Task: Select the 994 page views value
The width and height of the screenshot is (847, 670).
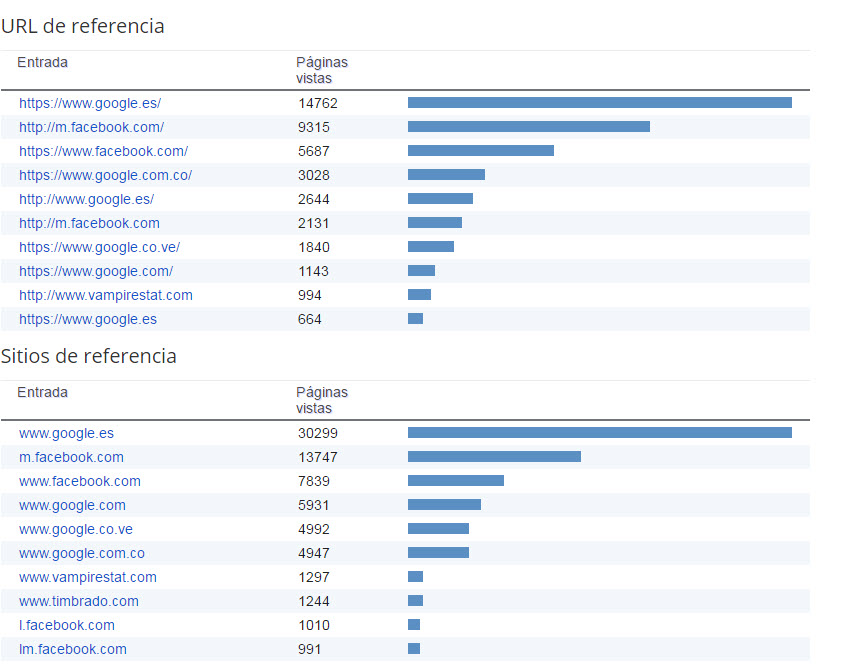Action: click(310, 295)
